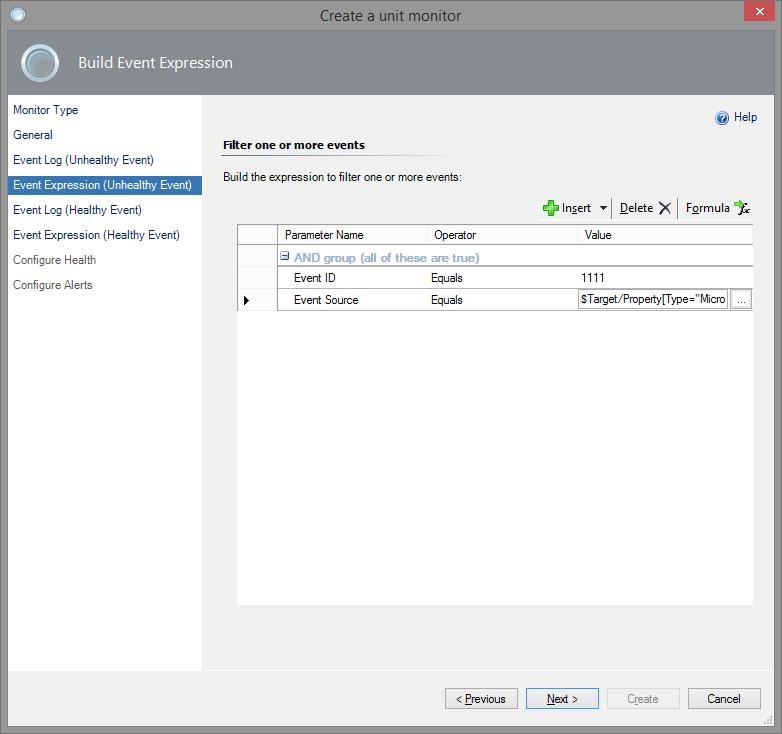
Task: Click the Next button
Action: [x=562, y=699]
